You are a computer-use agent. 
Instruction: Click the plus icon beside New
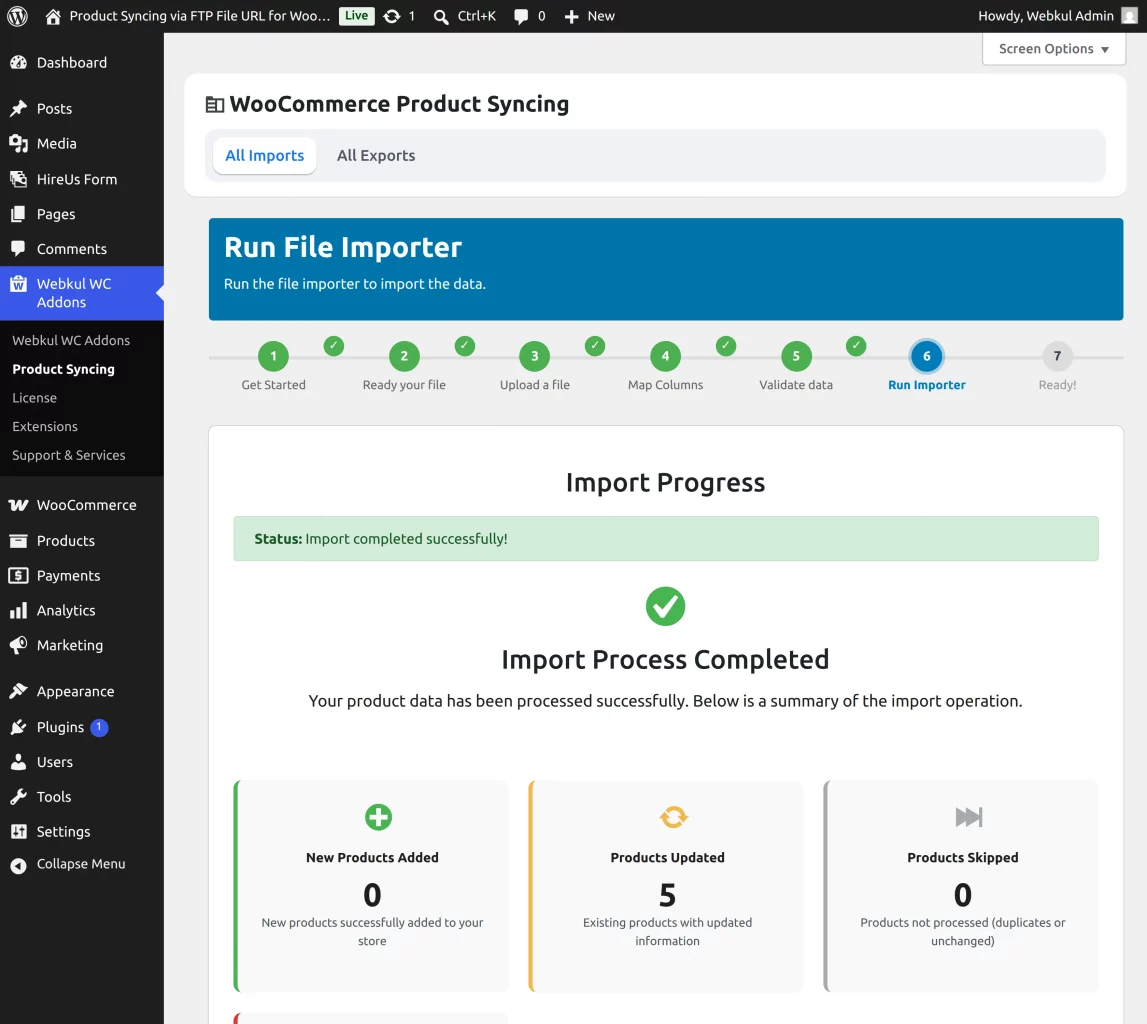[571, 16]
